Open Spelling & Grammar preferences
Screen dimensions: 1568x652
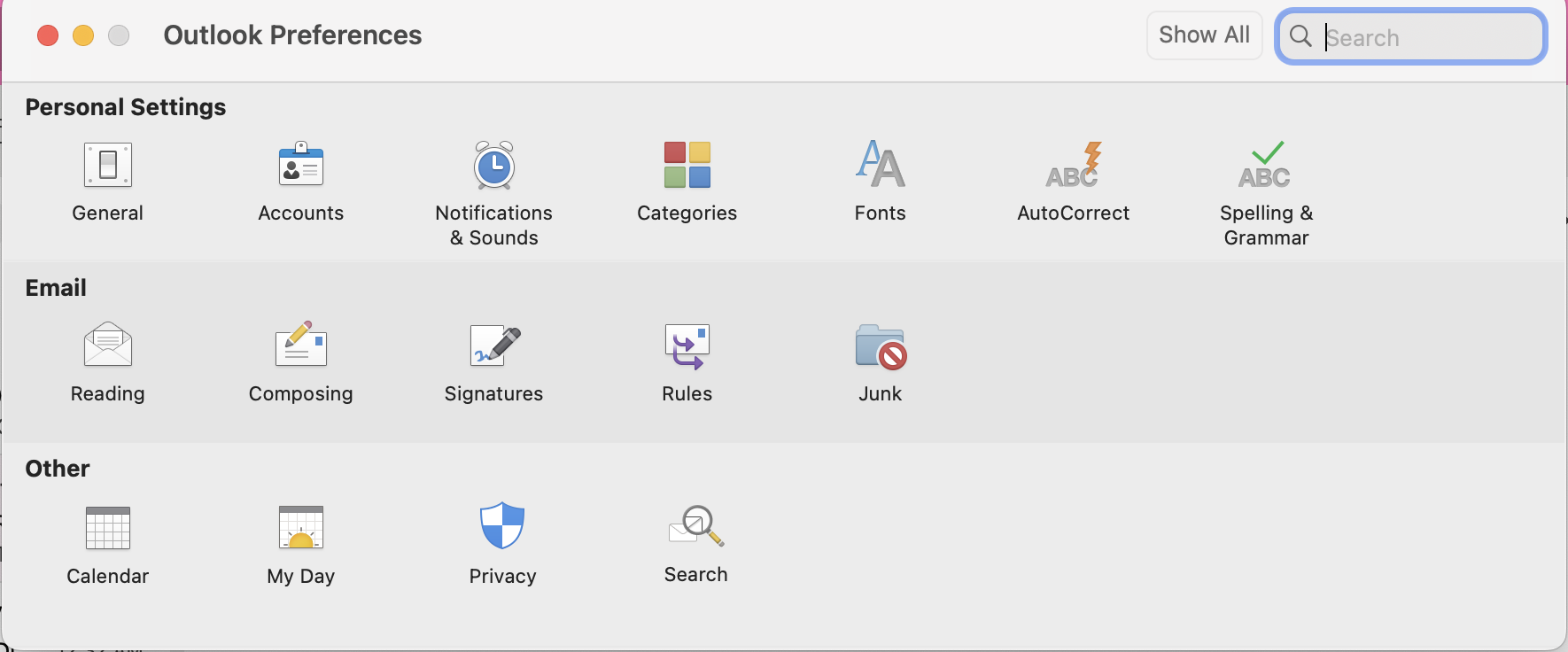click(x=1265, y=166)
